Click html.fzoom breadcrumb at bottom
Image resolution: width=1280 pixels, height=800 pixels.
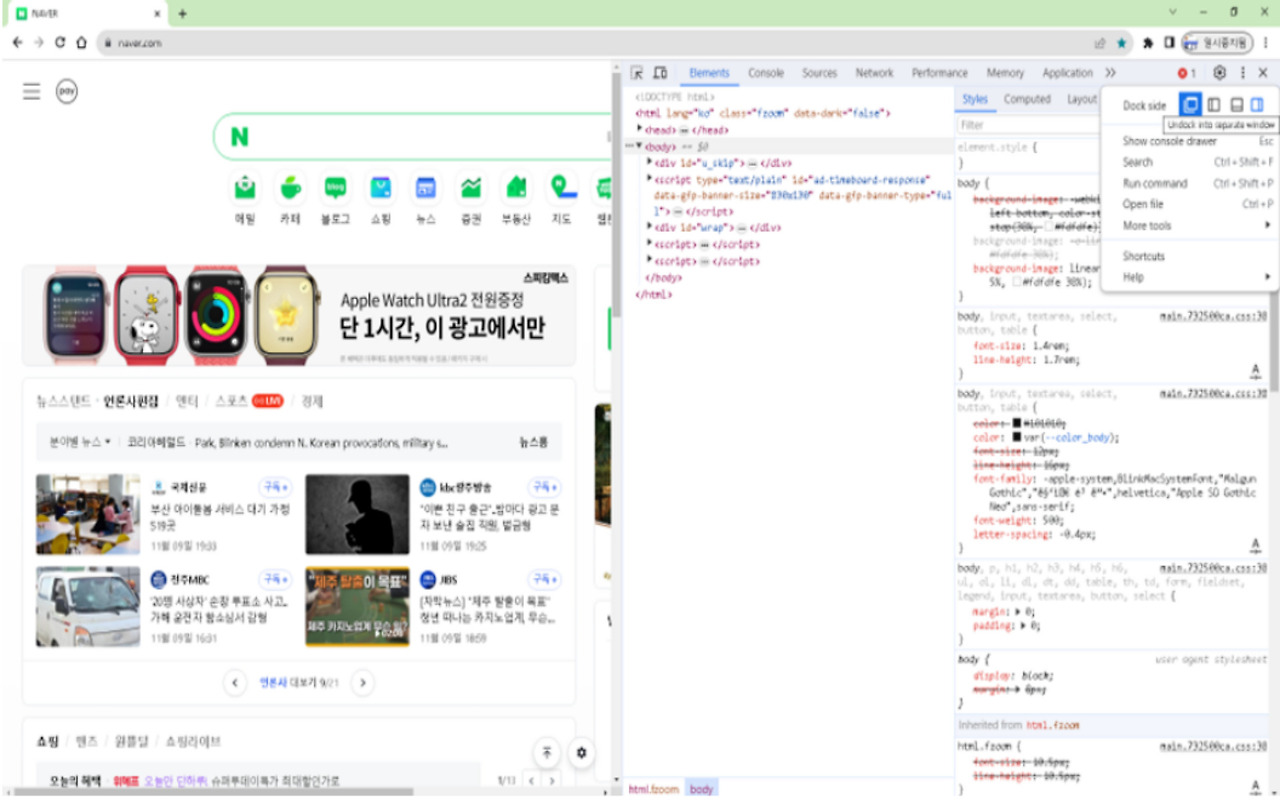(x=653, y=789)
